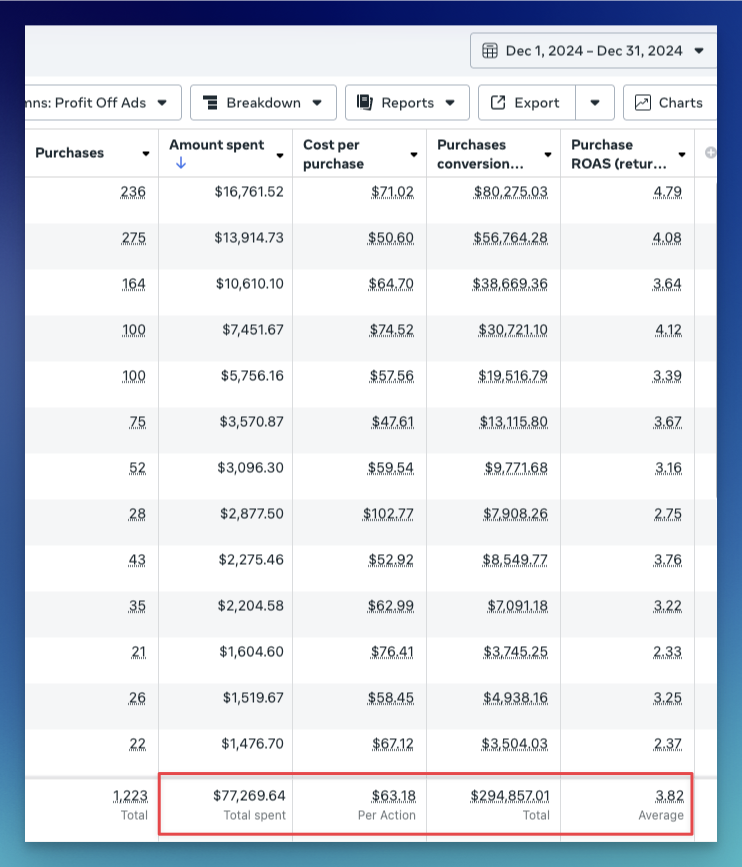Image resolution: width=742 pixels, height=867 pixels.
Task: Click purchases value 75
Action: (138, 422)
